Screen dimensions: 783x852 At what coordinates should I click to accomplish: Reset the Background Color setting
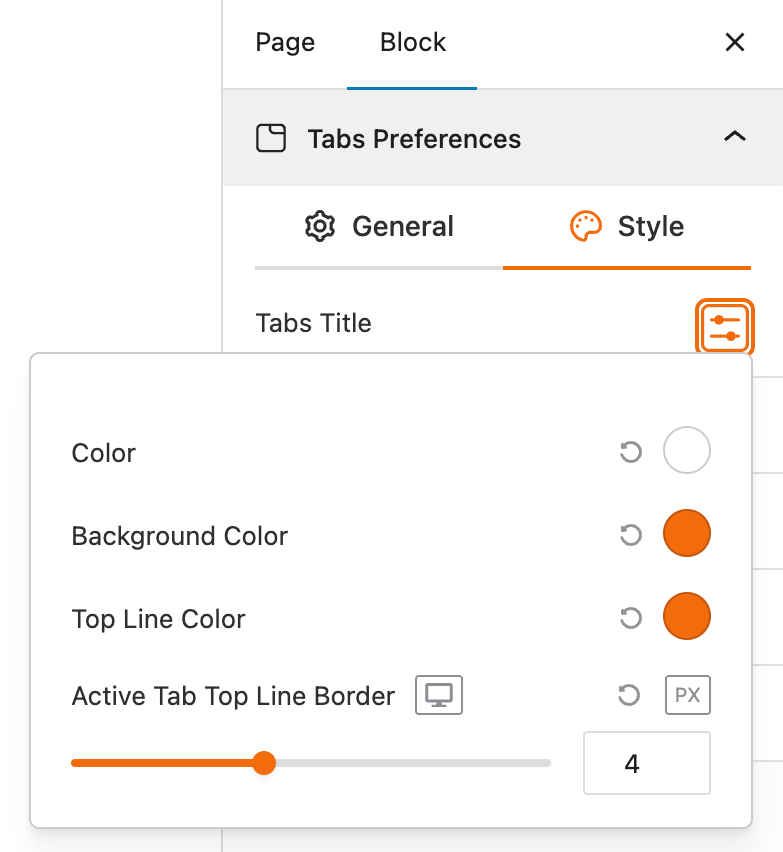630,536
